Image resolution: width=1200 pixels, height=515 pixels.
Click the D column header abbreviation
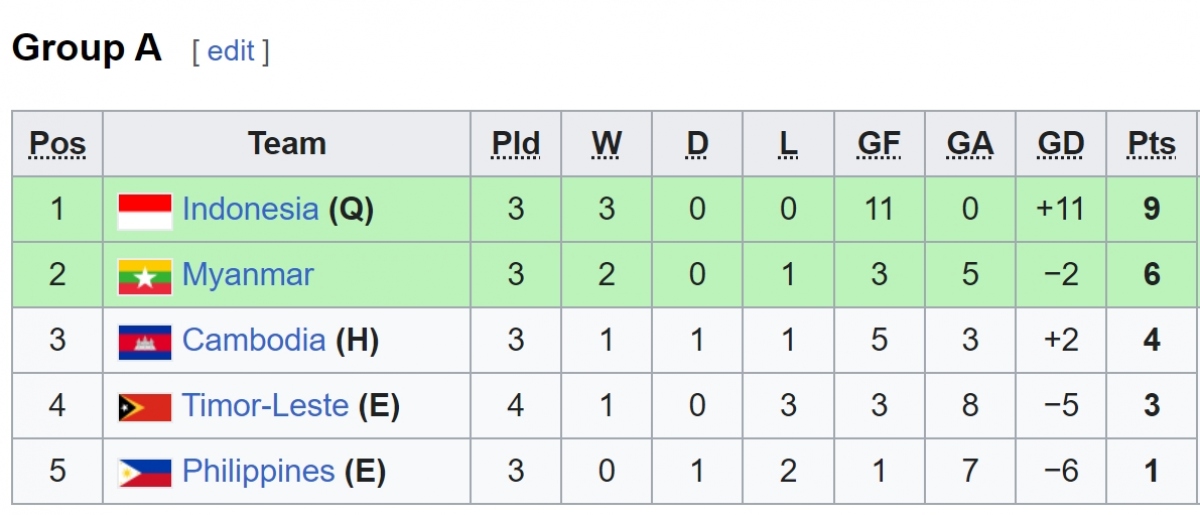click(x=697, y=145)
